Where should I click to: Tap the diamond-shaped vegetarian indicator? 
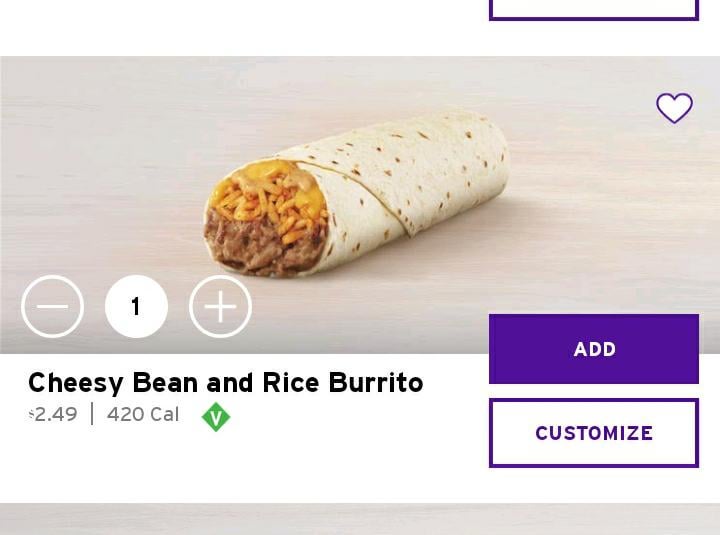coord(216,417)
